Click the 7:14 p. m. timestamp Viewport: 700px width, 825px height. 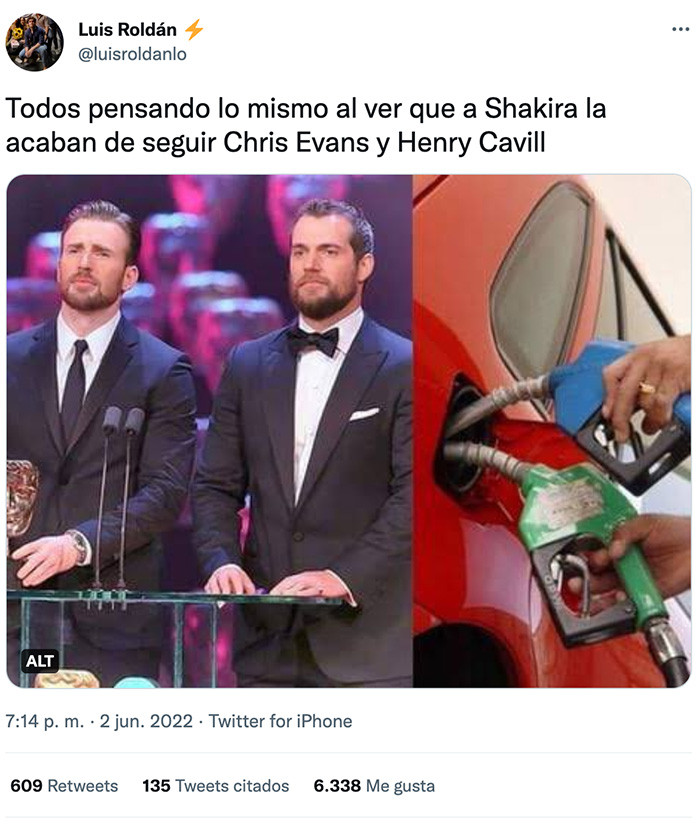[45, 721]
